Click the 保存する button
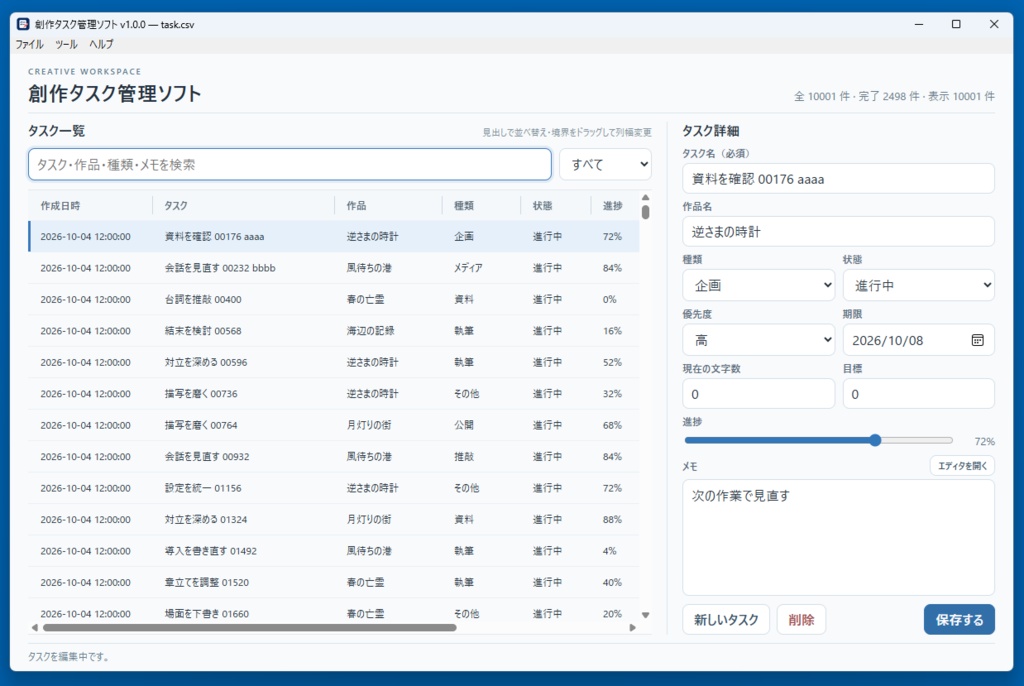The image size is (1024, 686). click(x=959, y=619)
